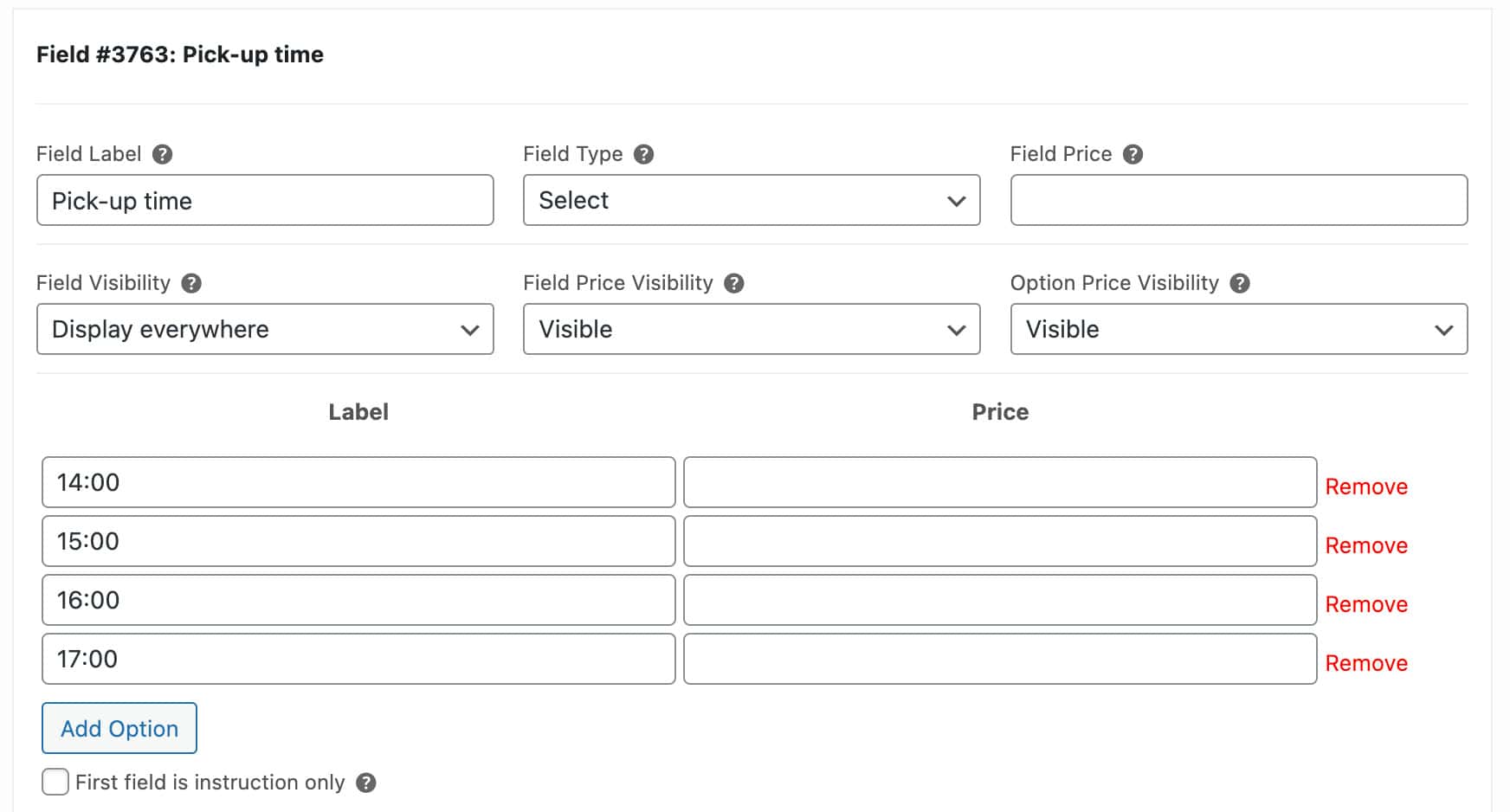Click the price input for the 14:00 option

[999, 482]
